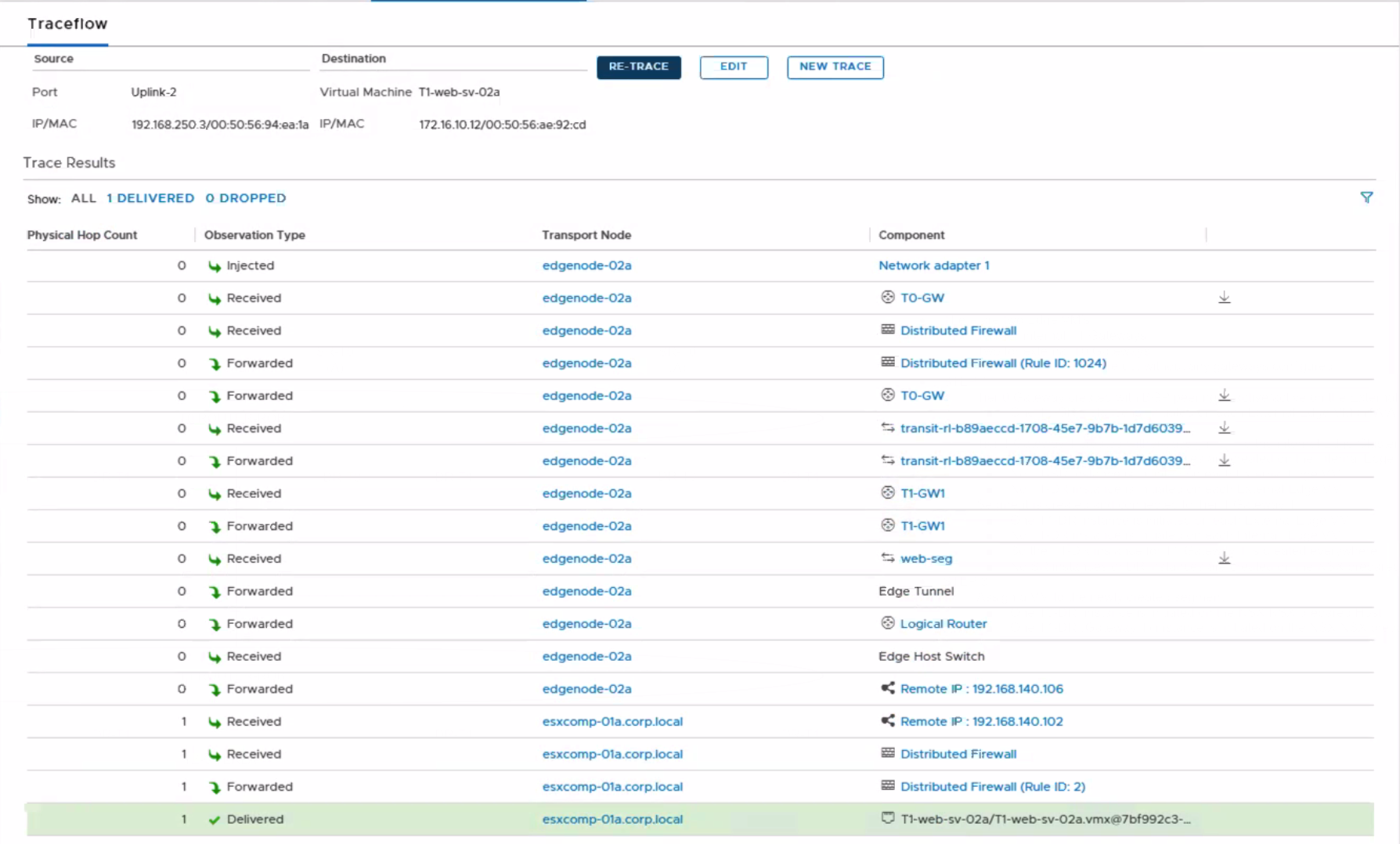Open esxcomp-01a.corp.local in the Delivered row
The width and height of the screenshot is (1400, 844).
pyautogui.click(x=612, y=820)
